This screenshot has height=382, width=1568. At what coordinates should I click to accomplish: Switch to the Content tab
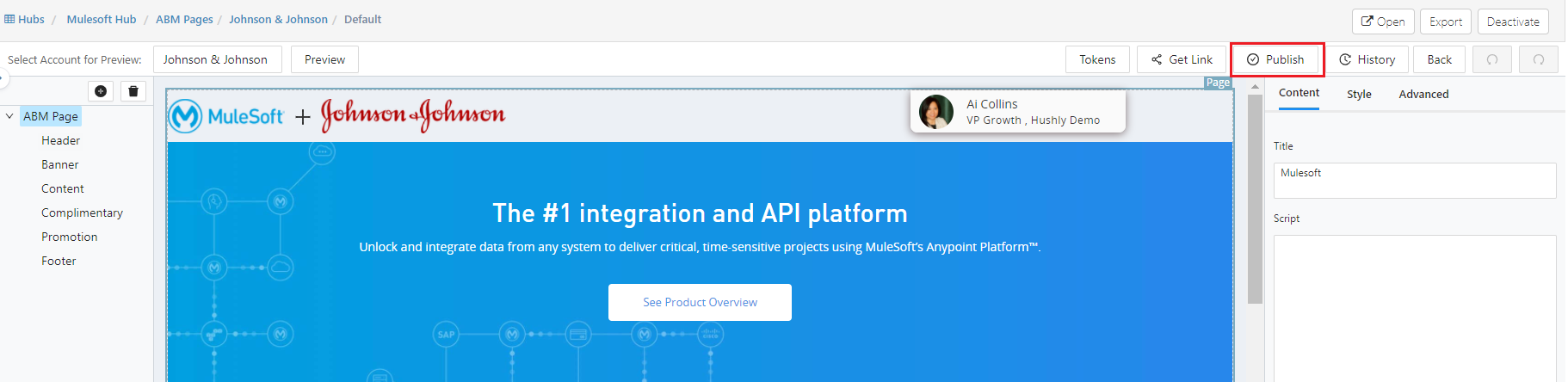[1299, 93]
